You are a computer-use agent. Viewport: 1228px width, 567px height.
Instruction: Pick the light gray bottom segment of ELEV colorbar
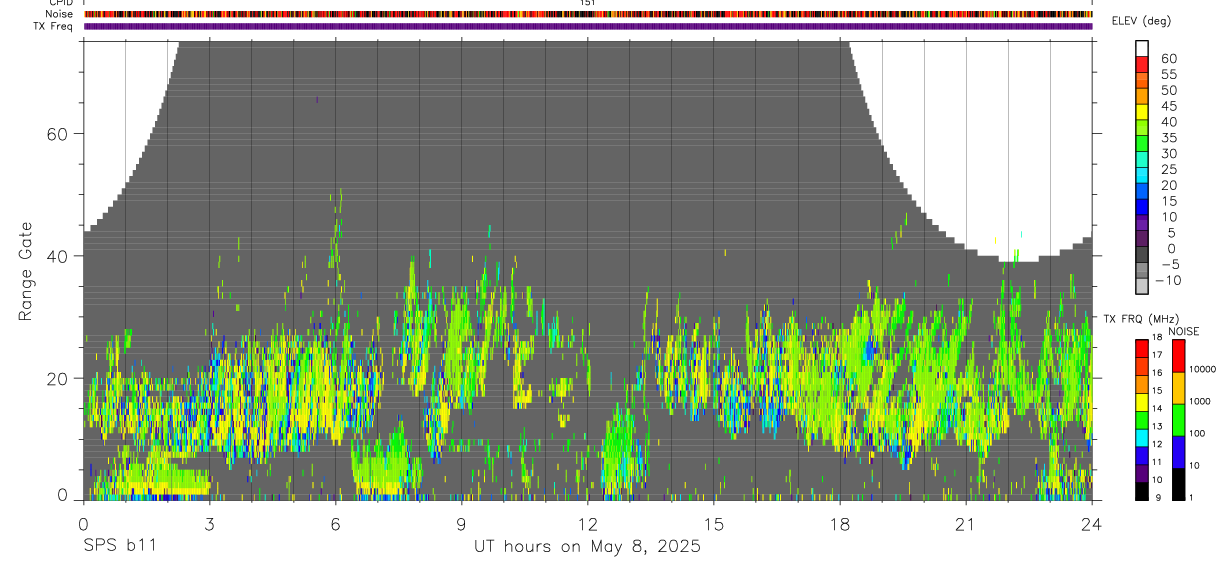1142,285
